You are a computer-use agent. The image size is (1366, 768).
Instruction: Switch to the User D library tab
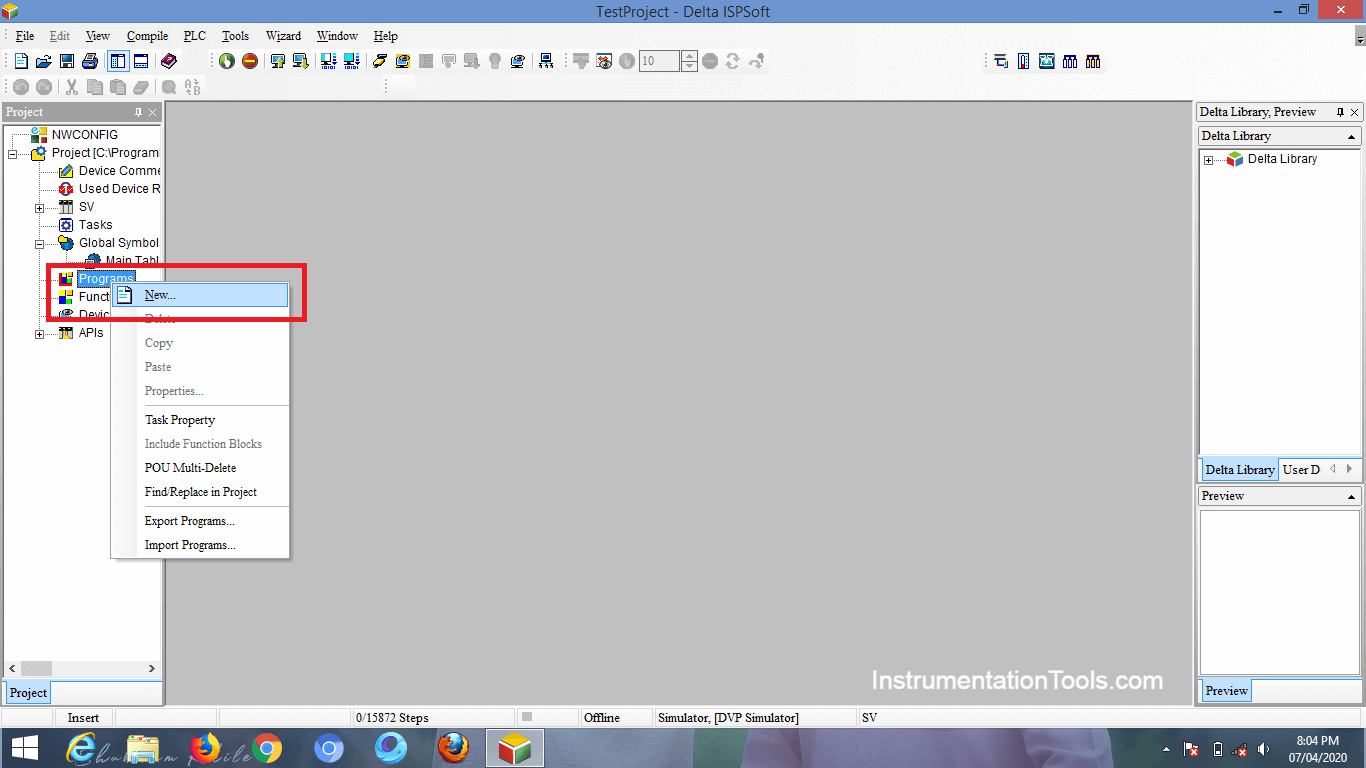(x=1301, y=470)
